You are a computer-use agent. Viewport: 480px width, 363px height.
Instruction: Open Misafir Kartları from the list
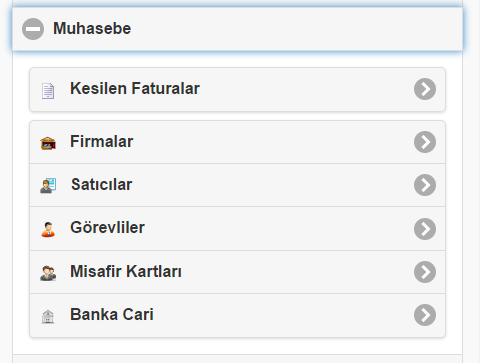point(237,272)
